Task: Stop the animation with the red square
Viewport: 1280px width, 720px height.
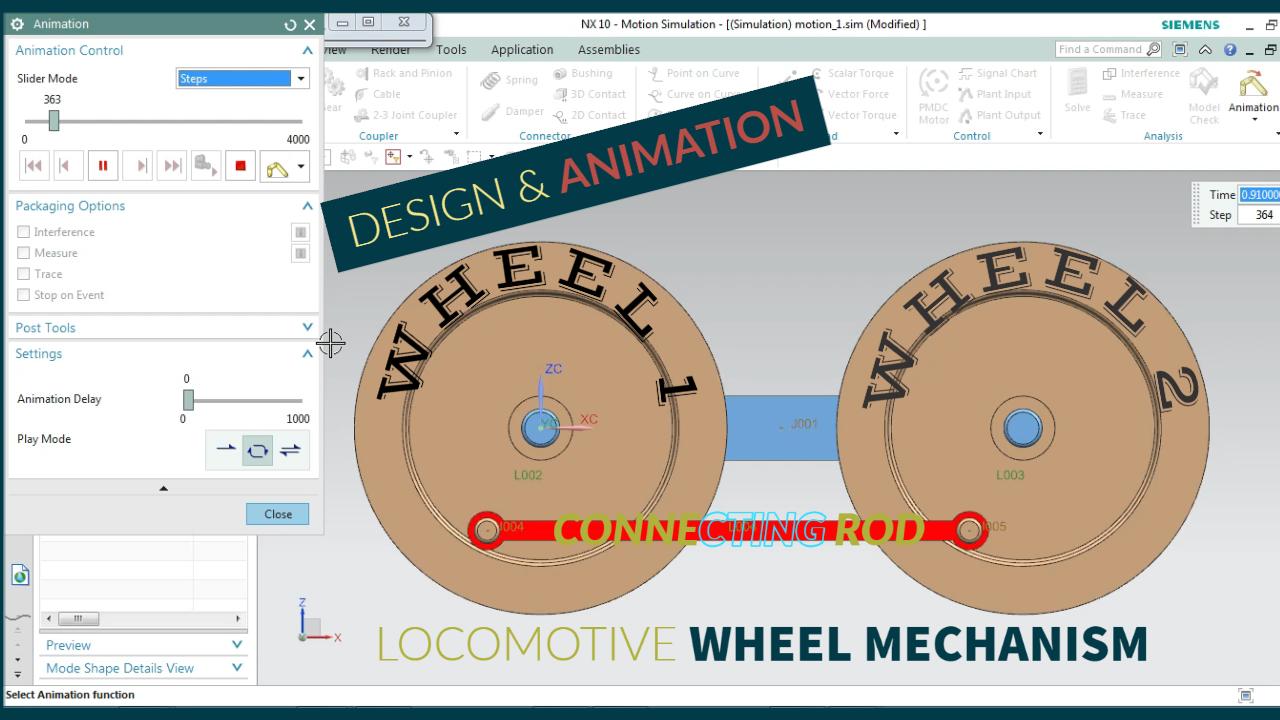Action: (x=240, y=166)
